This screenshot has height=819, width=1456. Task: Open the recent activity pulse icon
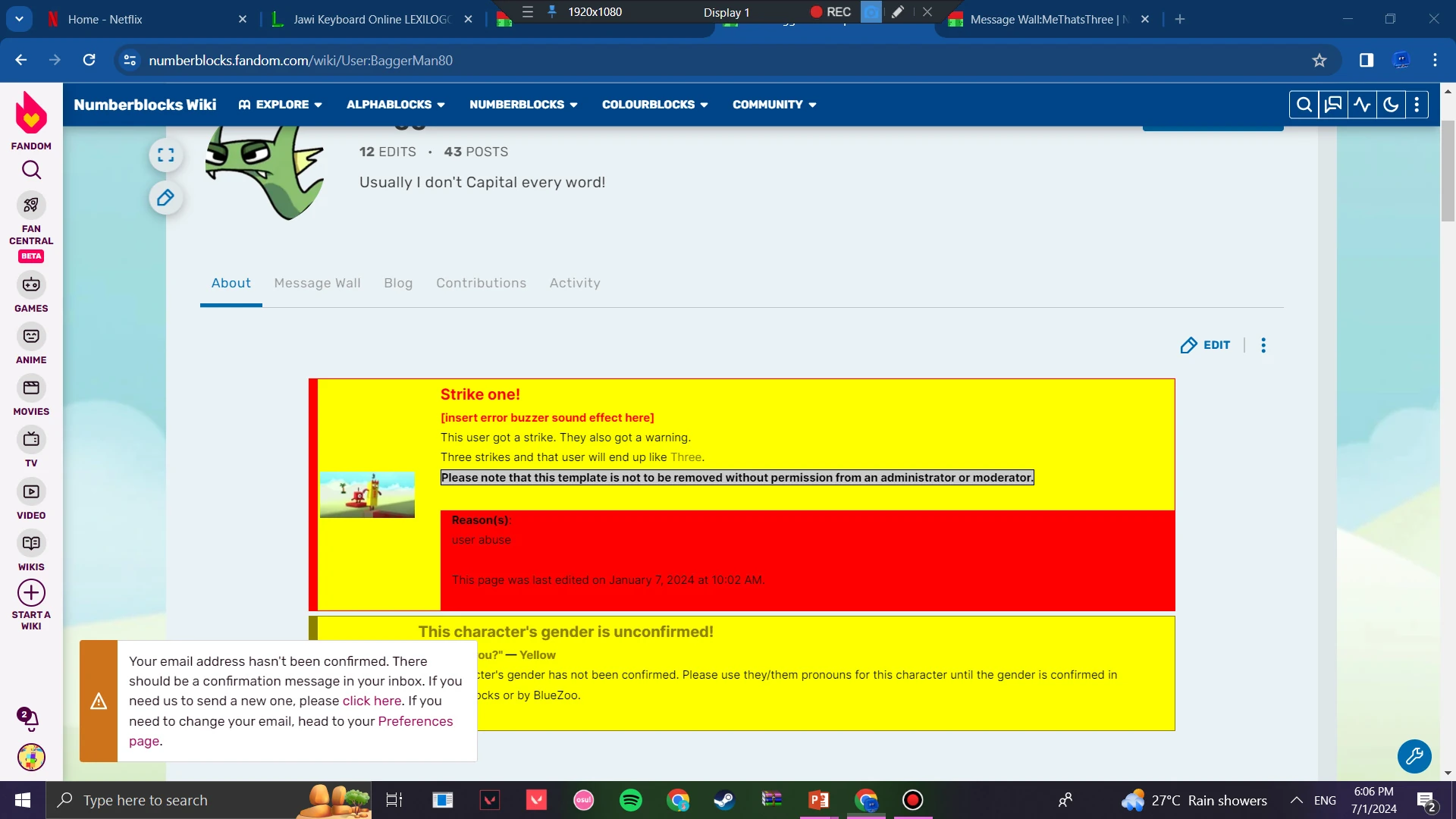(x=1362, y=105)
